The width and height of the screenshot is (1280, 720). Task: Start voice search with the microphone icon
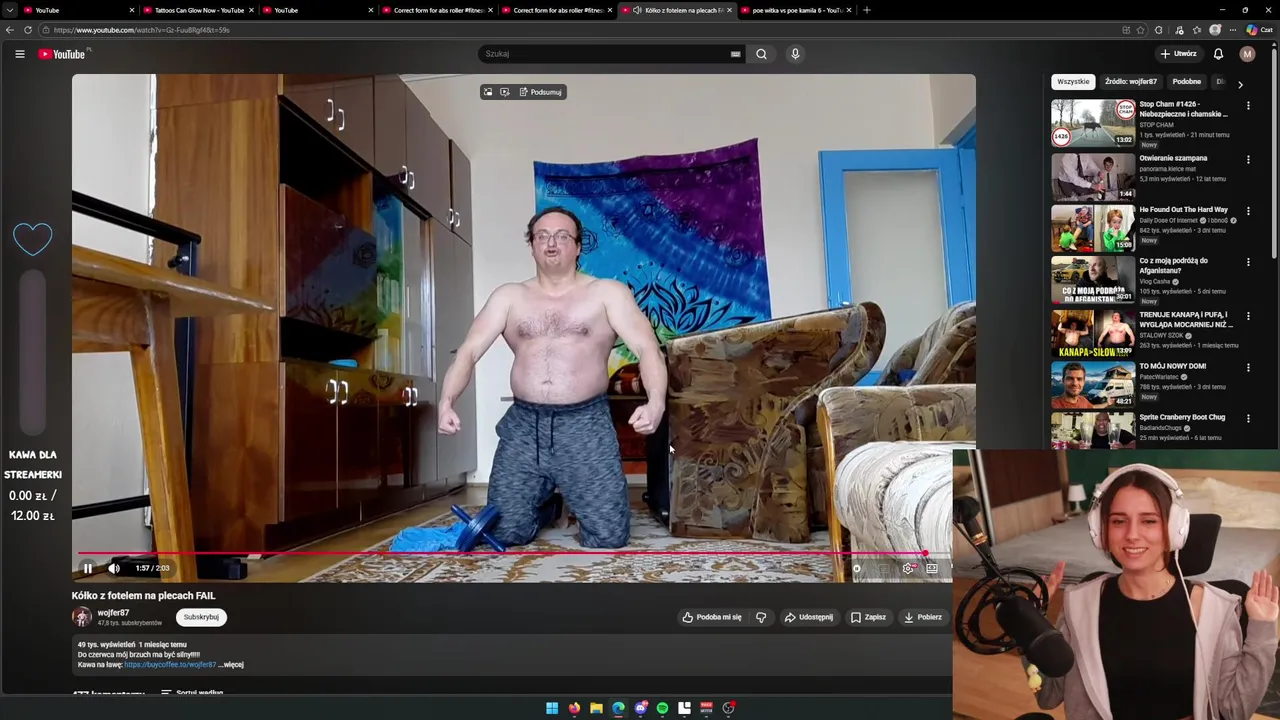pos(795,54)
